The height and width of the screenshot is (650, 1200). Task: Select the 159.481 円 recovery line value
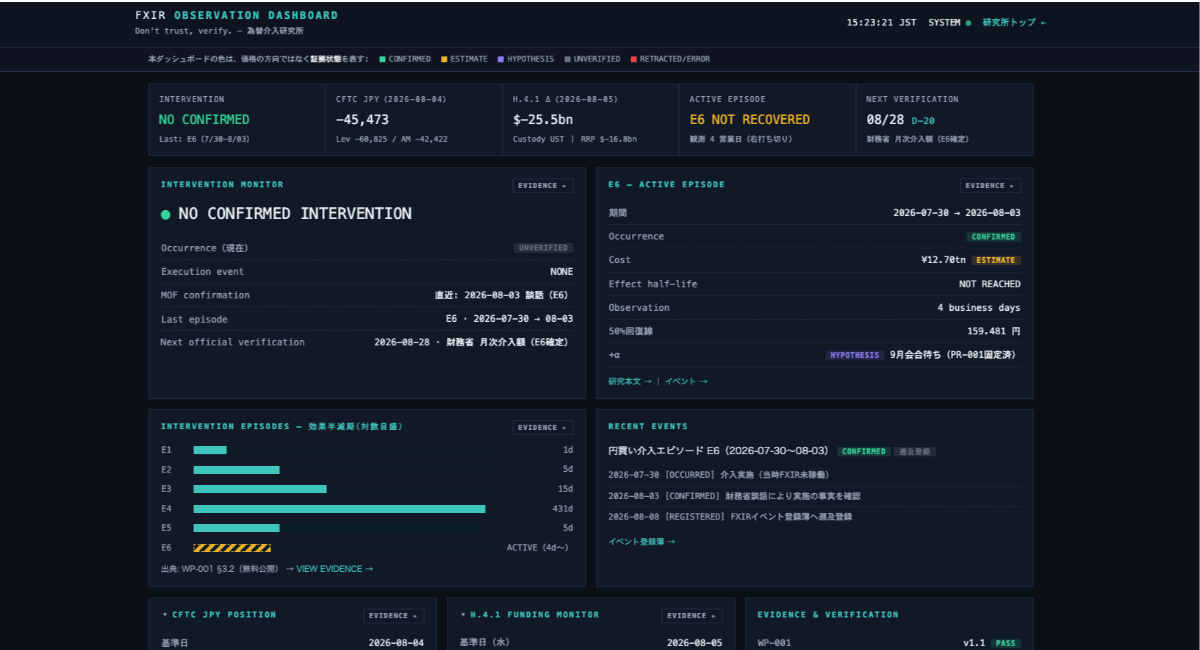[994, 331]
